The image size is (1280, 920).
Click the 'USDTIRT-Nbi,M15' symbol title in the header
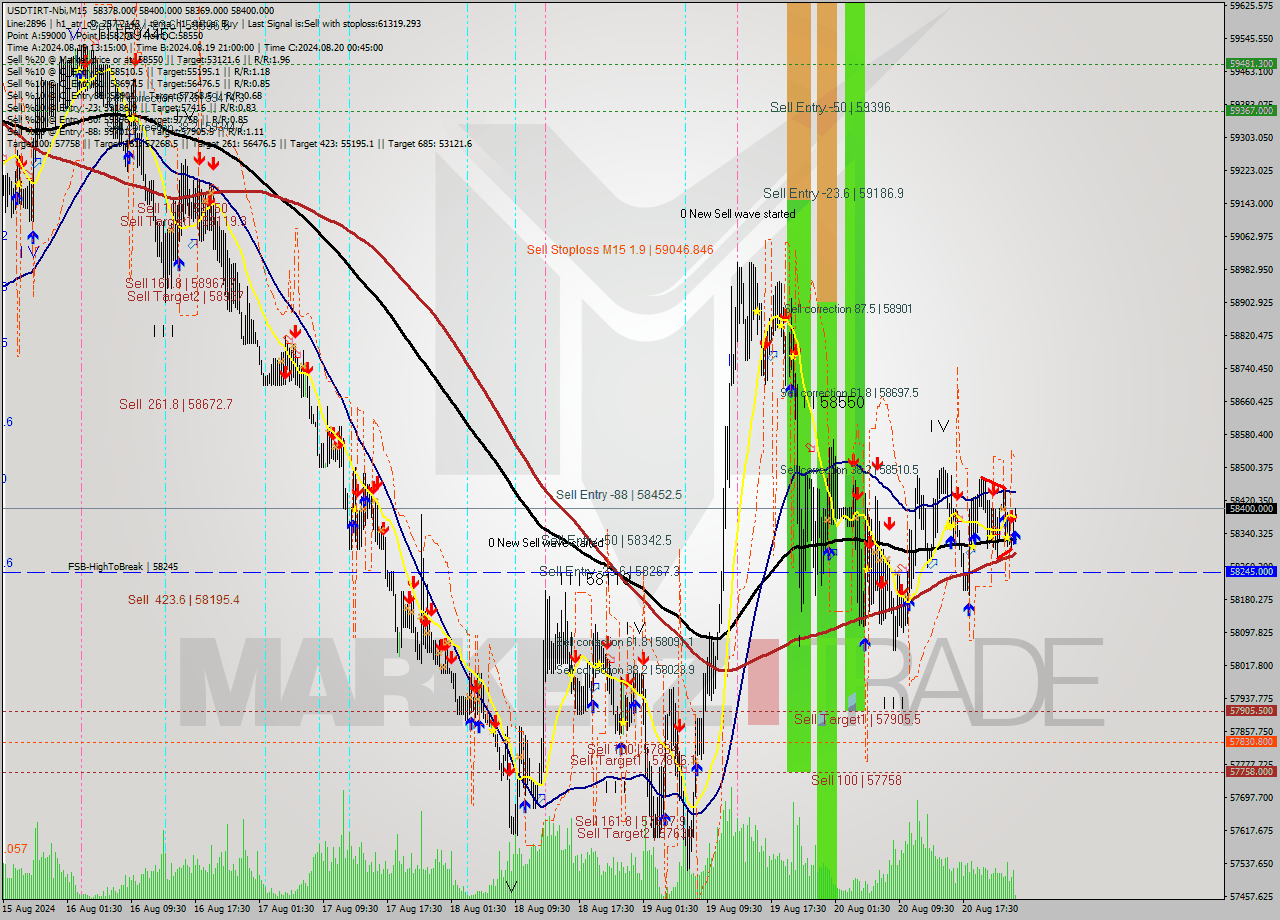46,9
